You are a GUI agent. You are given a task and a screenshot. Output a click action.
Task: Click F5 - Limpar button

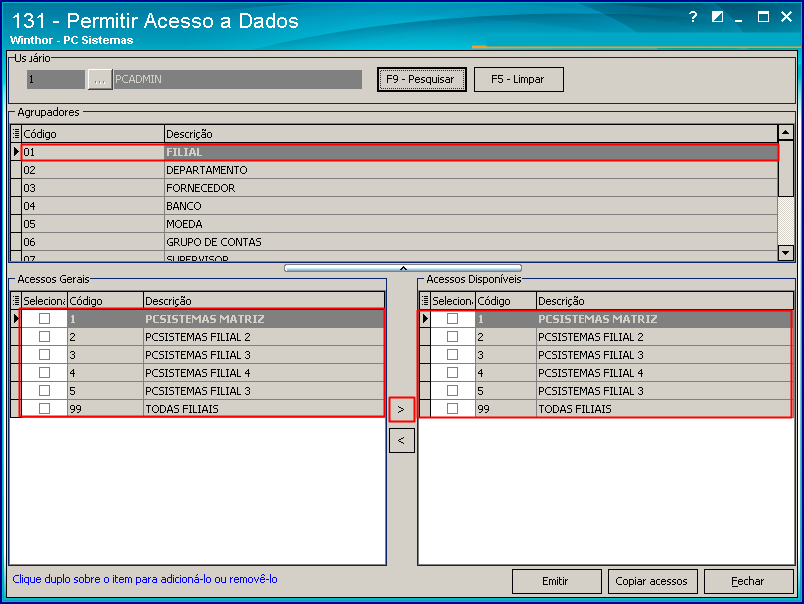[518, 79]
